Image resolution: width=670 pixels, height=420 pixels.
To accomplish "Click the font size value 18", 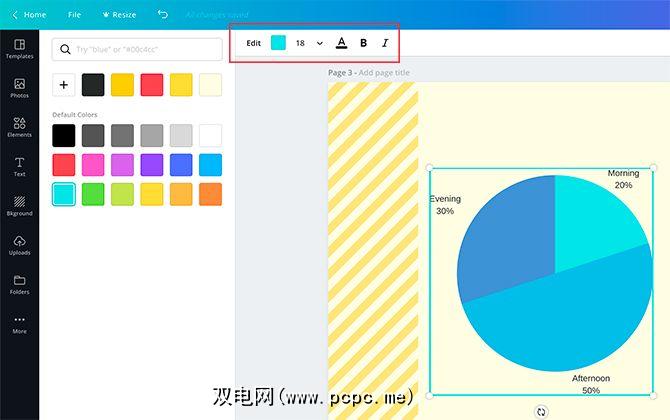I will click(300, 43).
